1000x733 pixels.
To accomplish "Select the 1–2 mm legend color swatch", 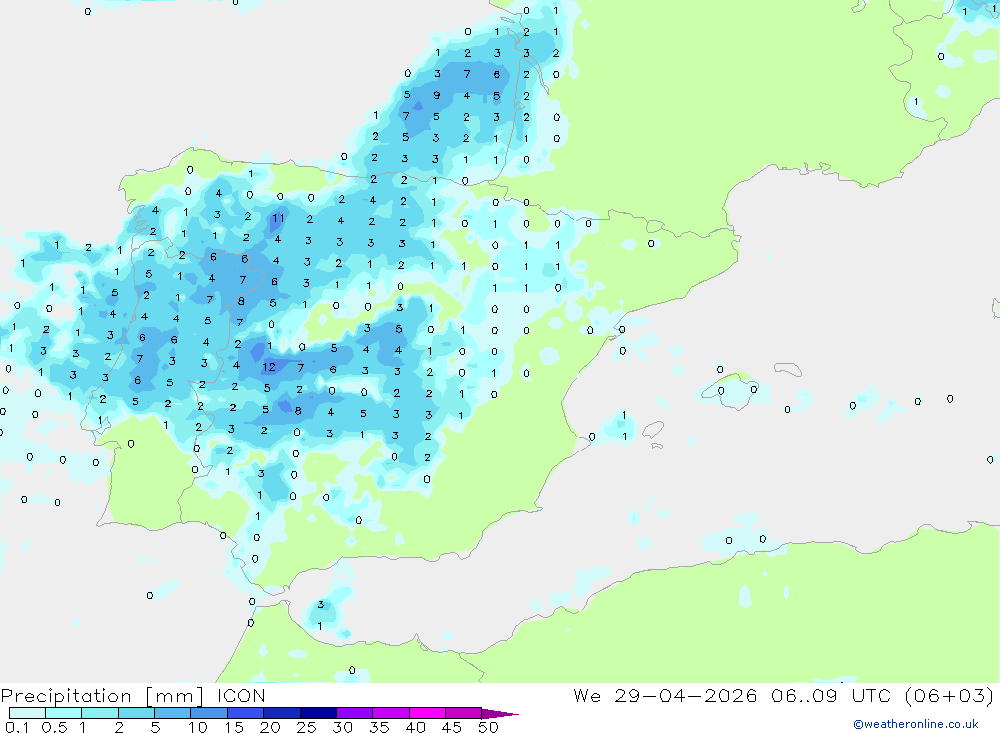I will 100,713.
